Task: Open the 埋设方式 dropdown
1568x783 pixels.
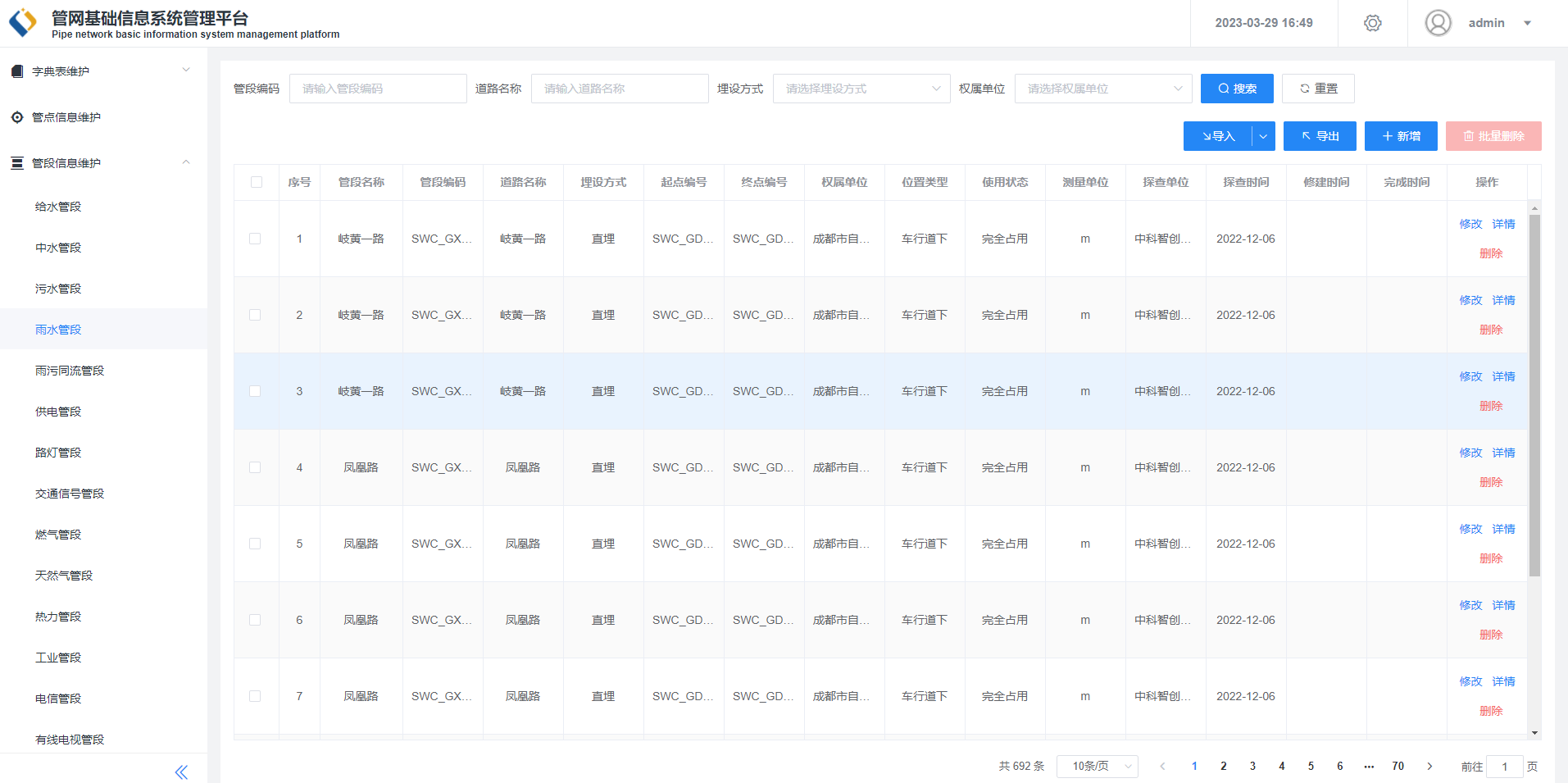Action: coord(861,89)
